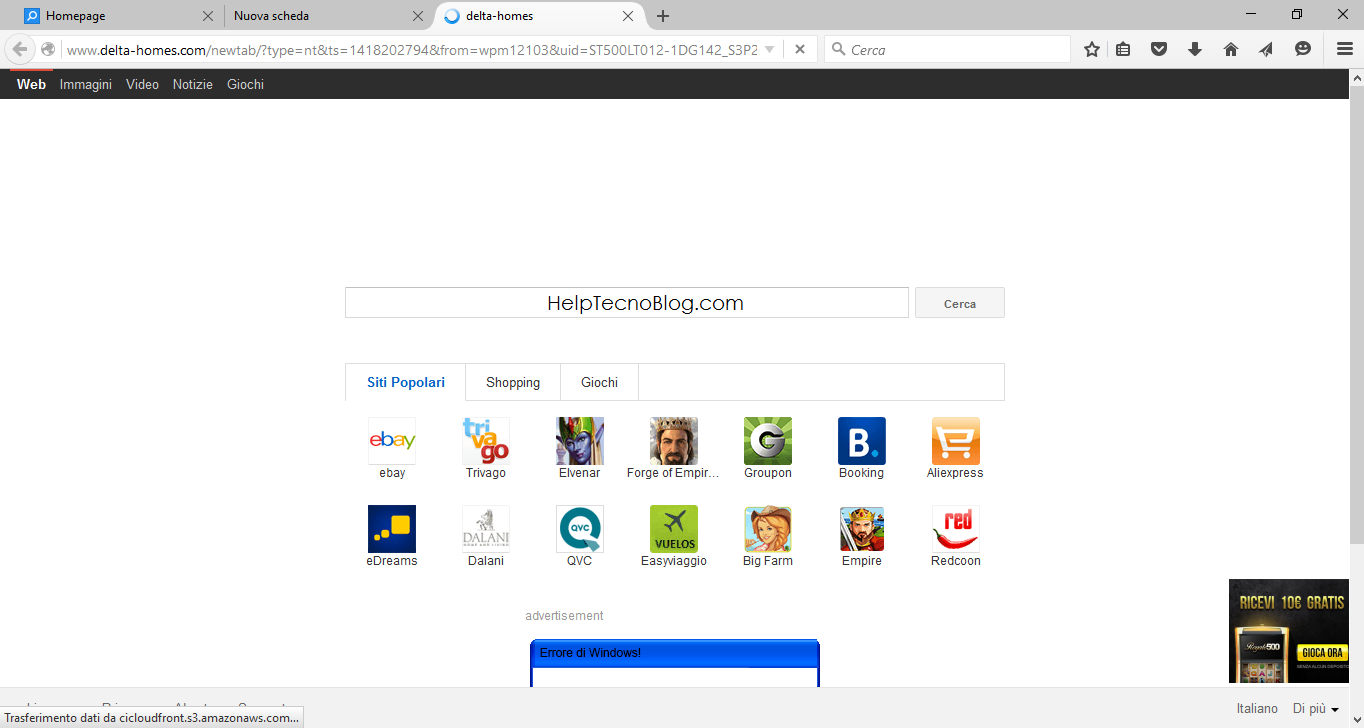Screen dimensions: 1364x728
Task: Close the Nuova scheda tab
Action: (x=418, y=16)
